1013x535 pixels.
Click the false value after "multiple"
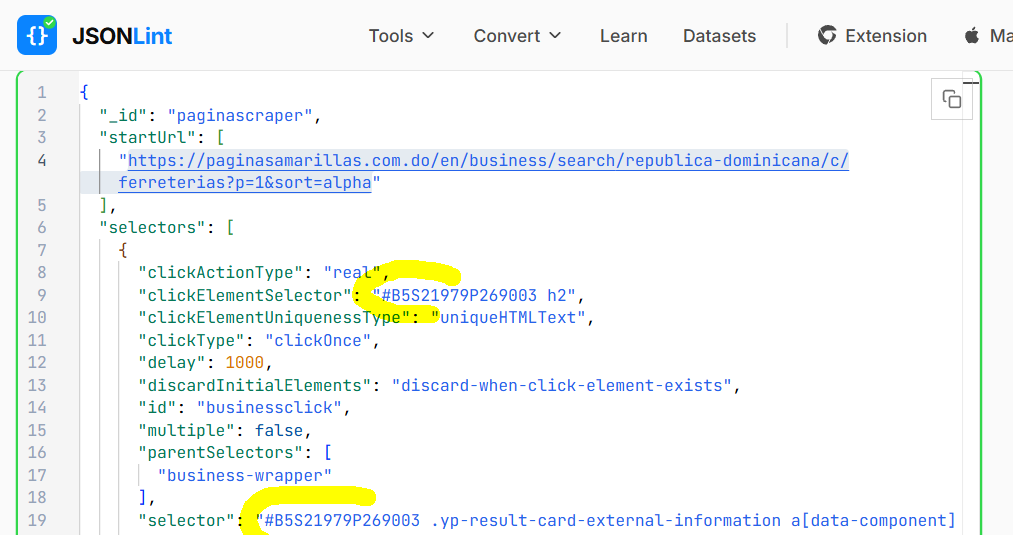280,430
